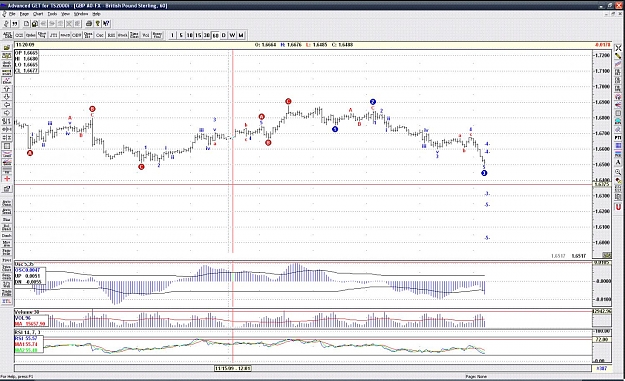This screenshot has width=625, height=381.
Task: Click the red magnet U icon
Action: [x=618, y=207]
